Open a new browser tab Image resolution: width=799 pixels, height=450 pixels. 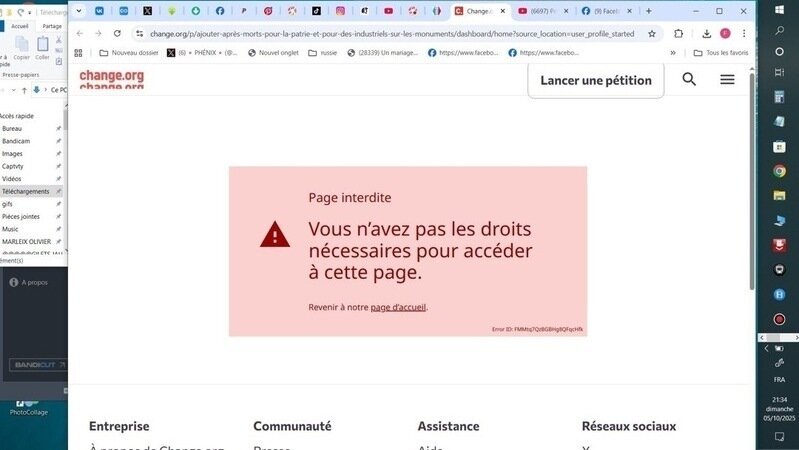[649, 11]
